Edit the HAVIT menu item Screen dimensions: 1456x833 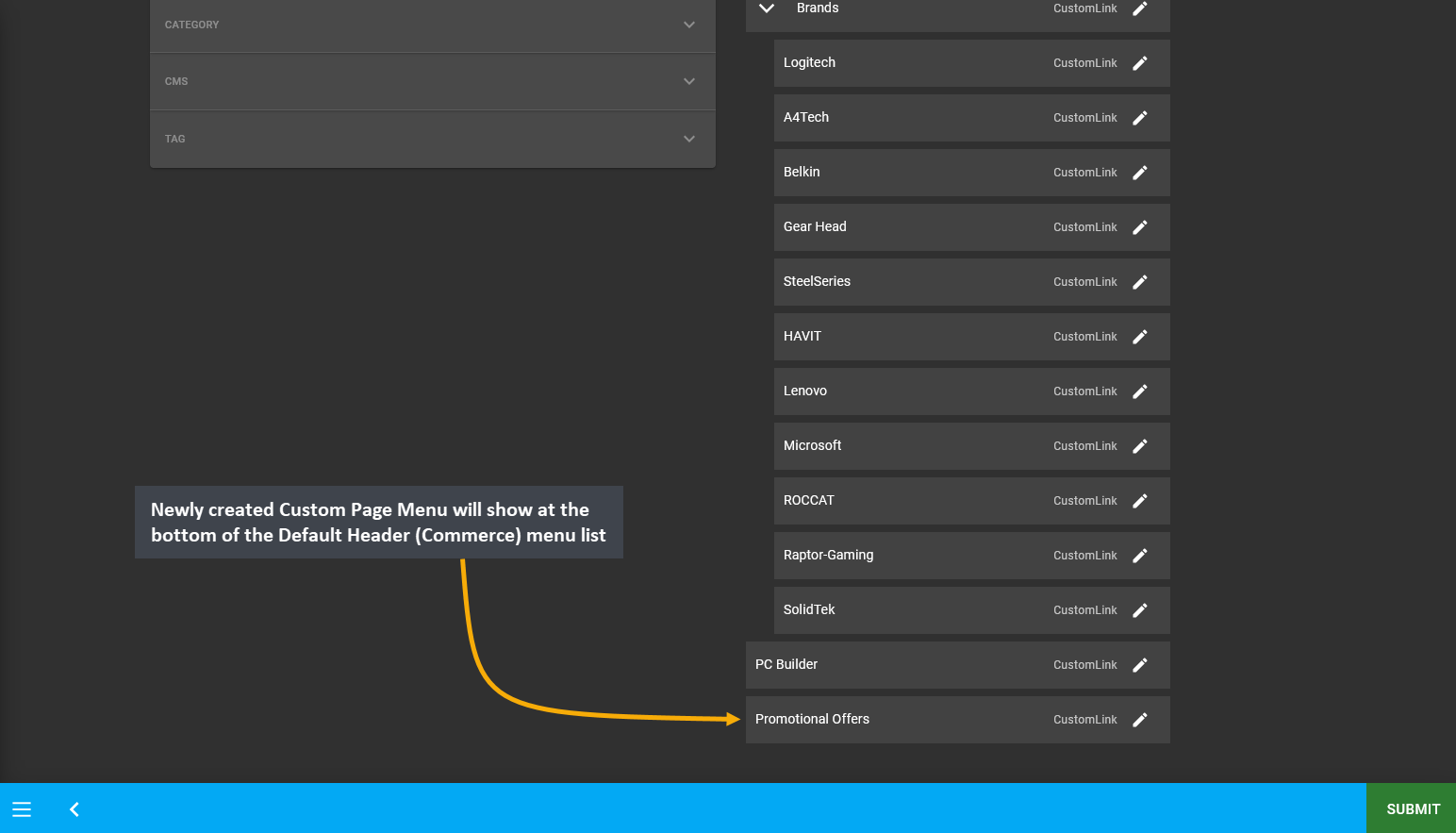(1139, 337)
